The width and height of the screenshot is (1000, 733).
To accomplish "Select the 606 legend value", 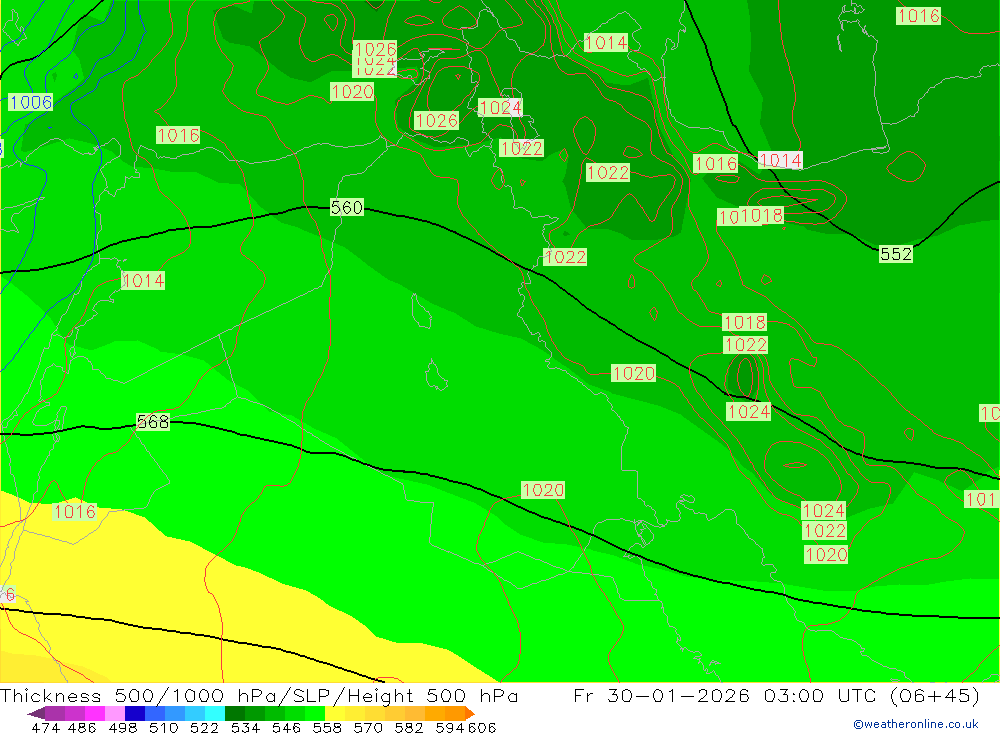I will click(x=482, y=728).
